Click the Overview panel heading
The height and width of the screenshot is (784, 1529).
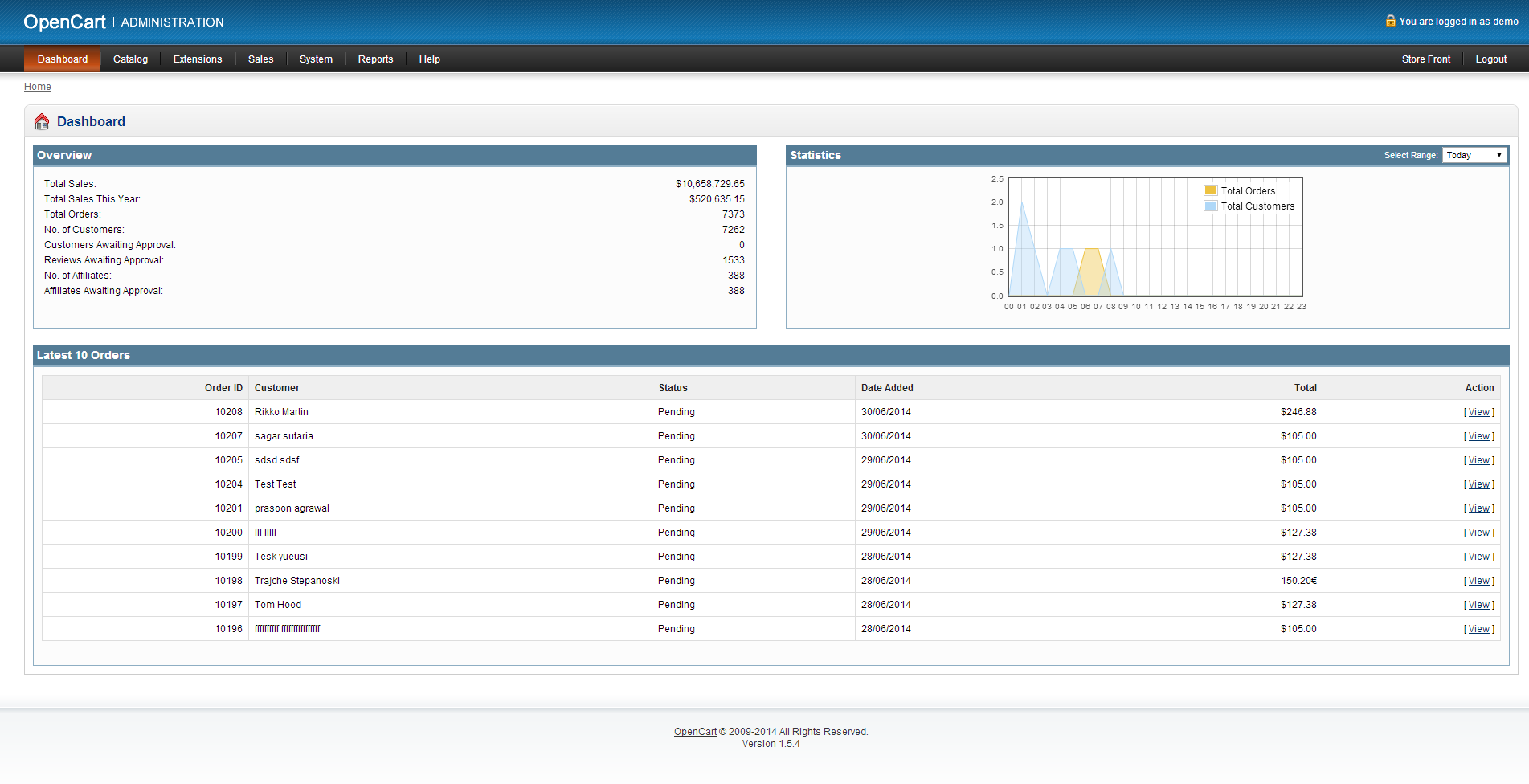[x=64, y=155]
